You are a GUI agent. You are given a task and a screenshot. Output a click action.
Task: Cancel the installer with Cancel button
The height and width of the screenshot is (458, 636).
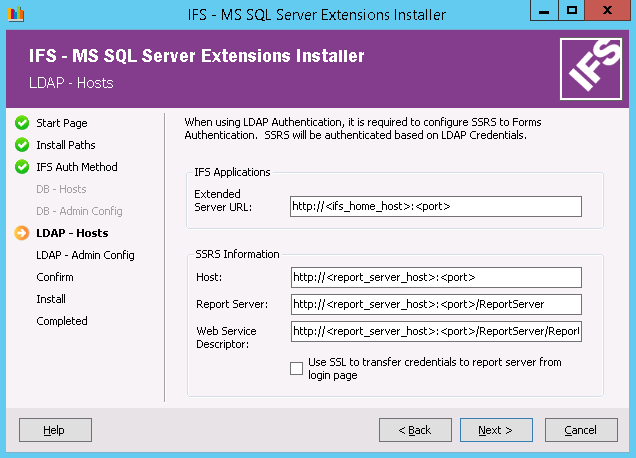(581, 430)
